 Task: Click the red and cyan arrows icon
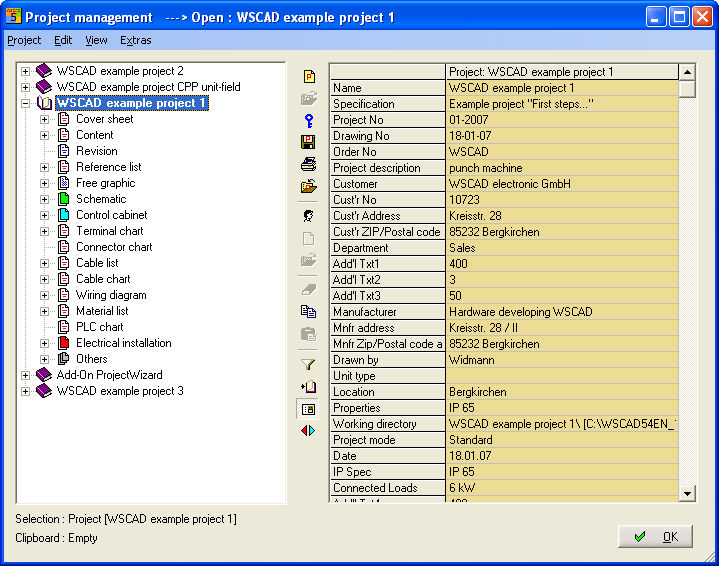tap(308, 430)
